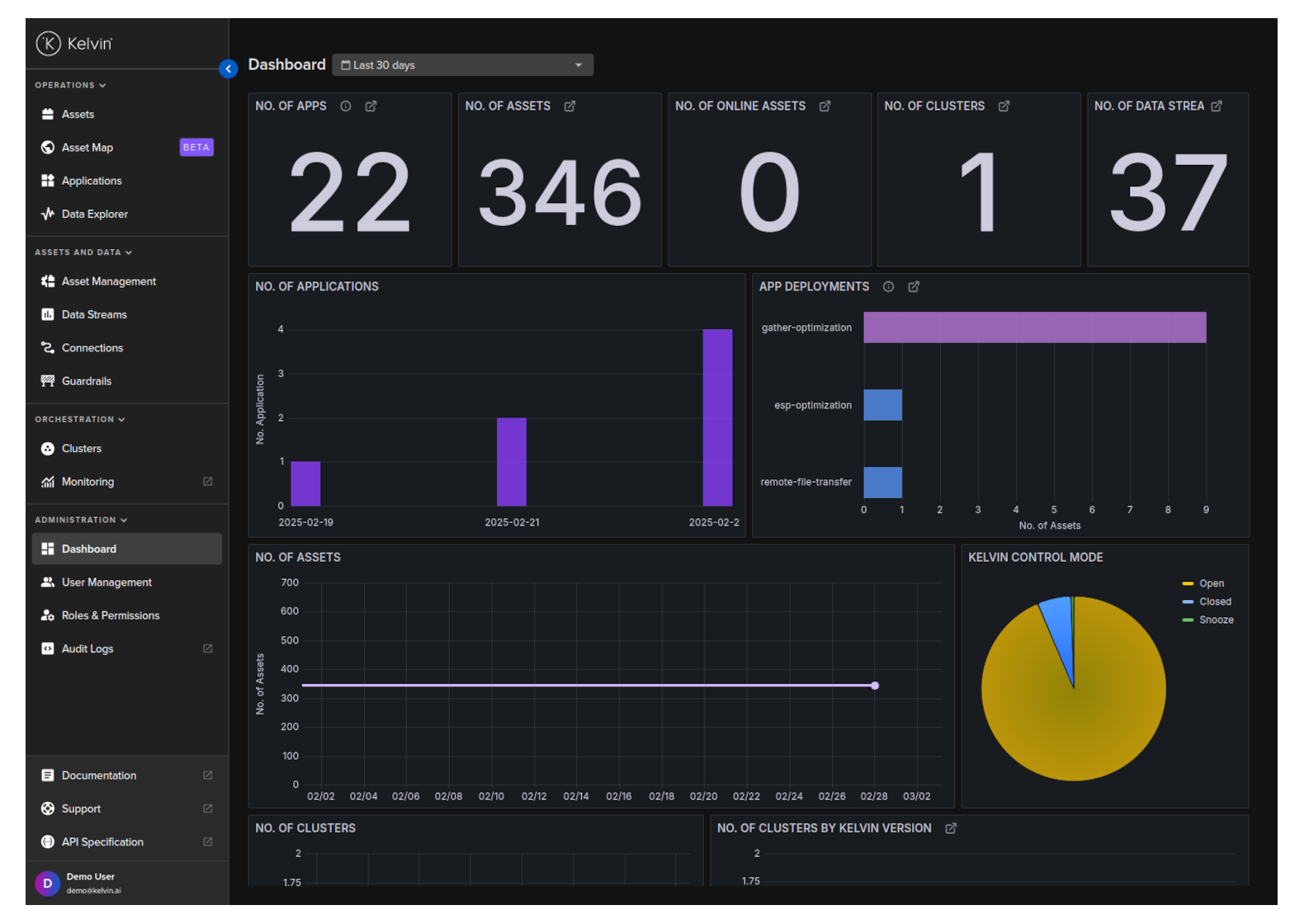Click info icon beside App Deployments title
This screenshot has width=1304, height=924.
(x=888, y=287)
